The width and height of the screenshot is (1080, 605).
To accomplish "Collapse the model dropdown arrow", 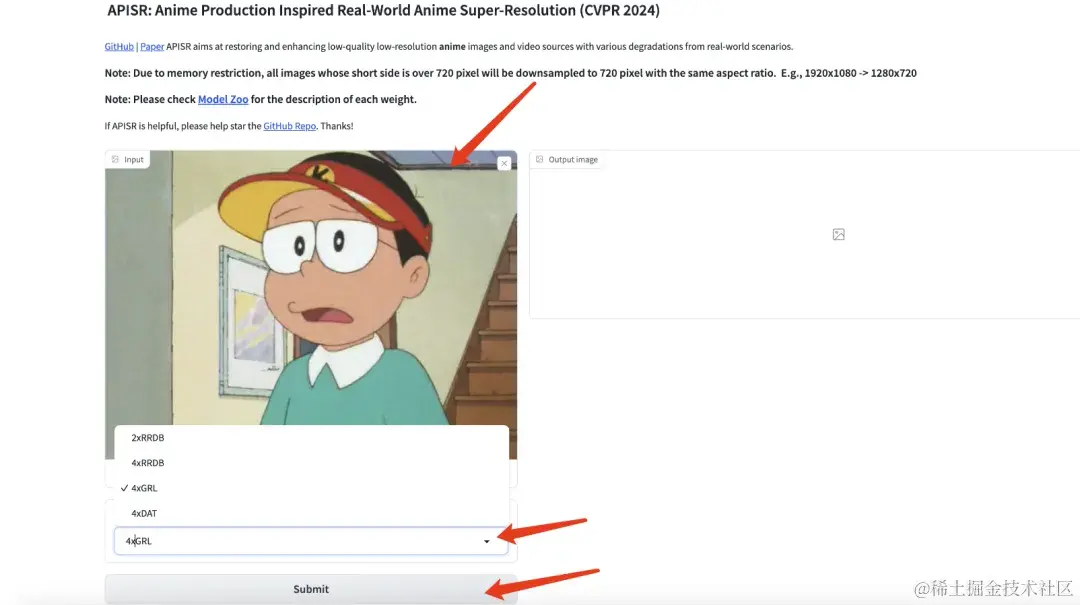I will (x=486, y=541).
